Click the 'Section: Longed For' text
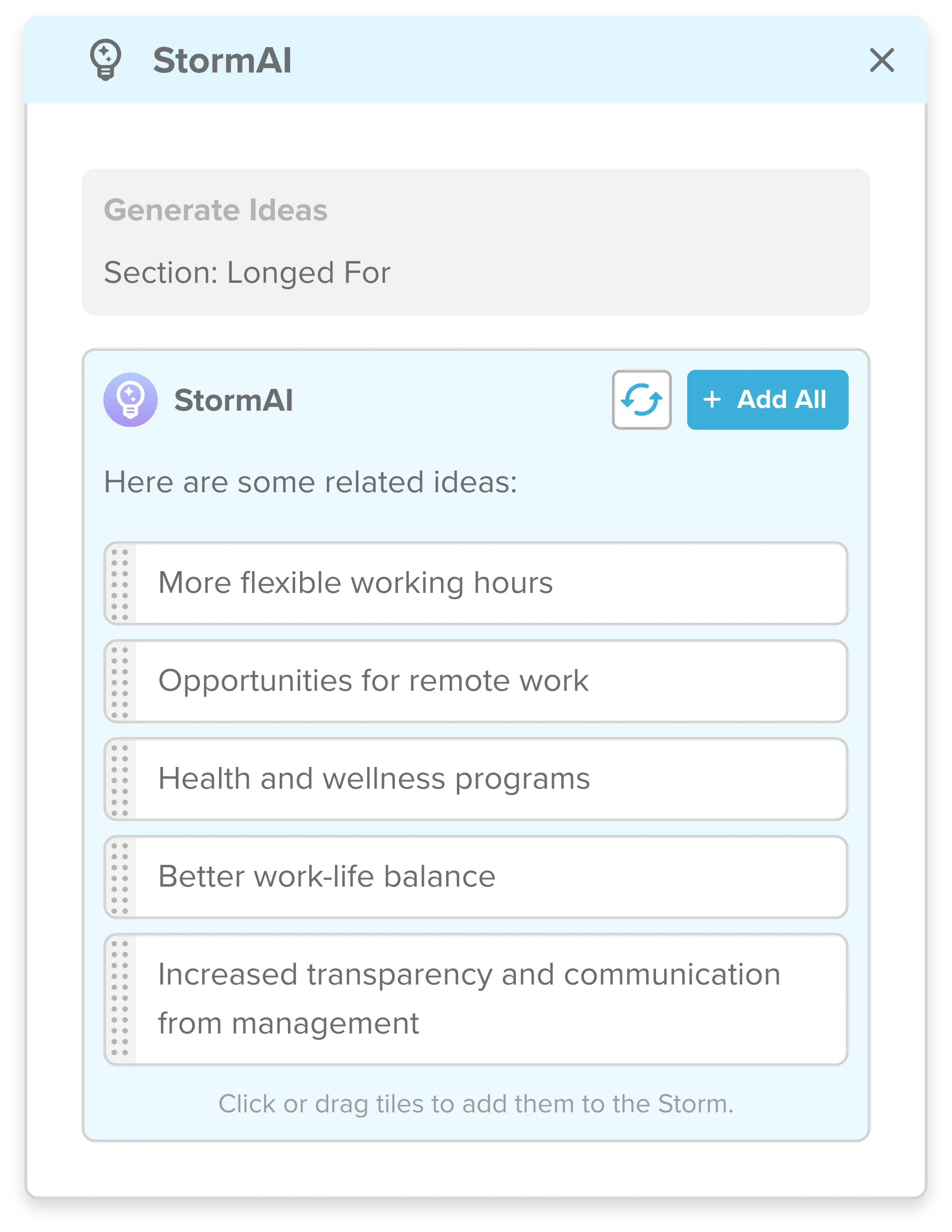The image size is (952, 1232). click(247, 273)
